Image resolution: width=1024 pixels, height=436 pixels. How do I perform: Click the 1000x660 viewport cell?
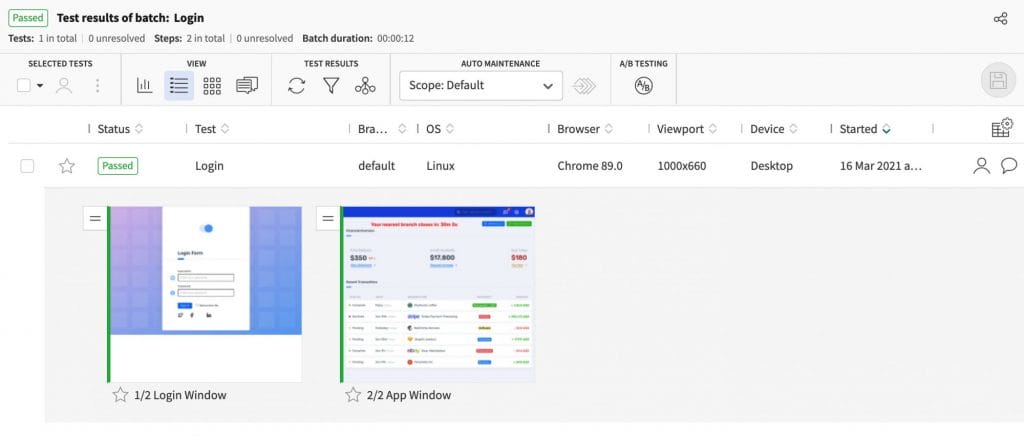click(681, 166)
